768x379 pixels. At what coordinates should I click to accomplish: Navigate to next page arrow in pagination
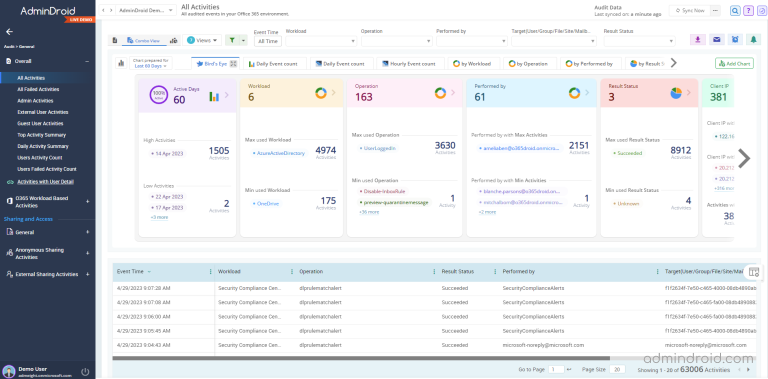click(x=748, y=370)
